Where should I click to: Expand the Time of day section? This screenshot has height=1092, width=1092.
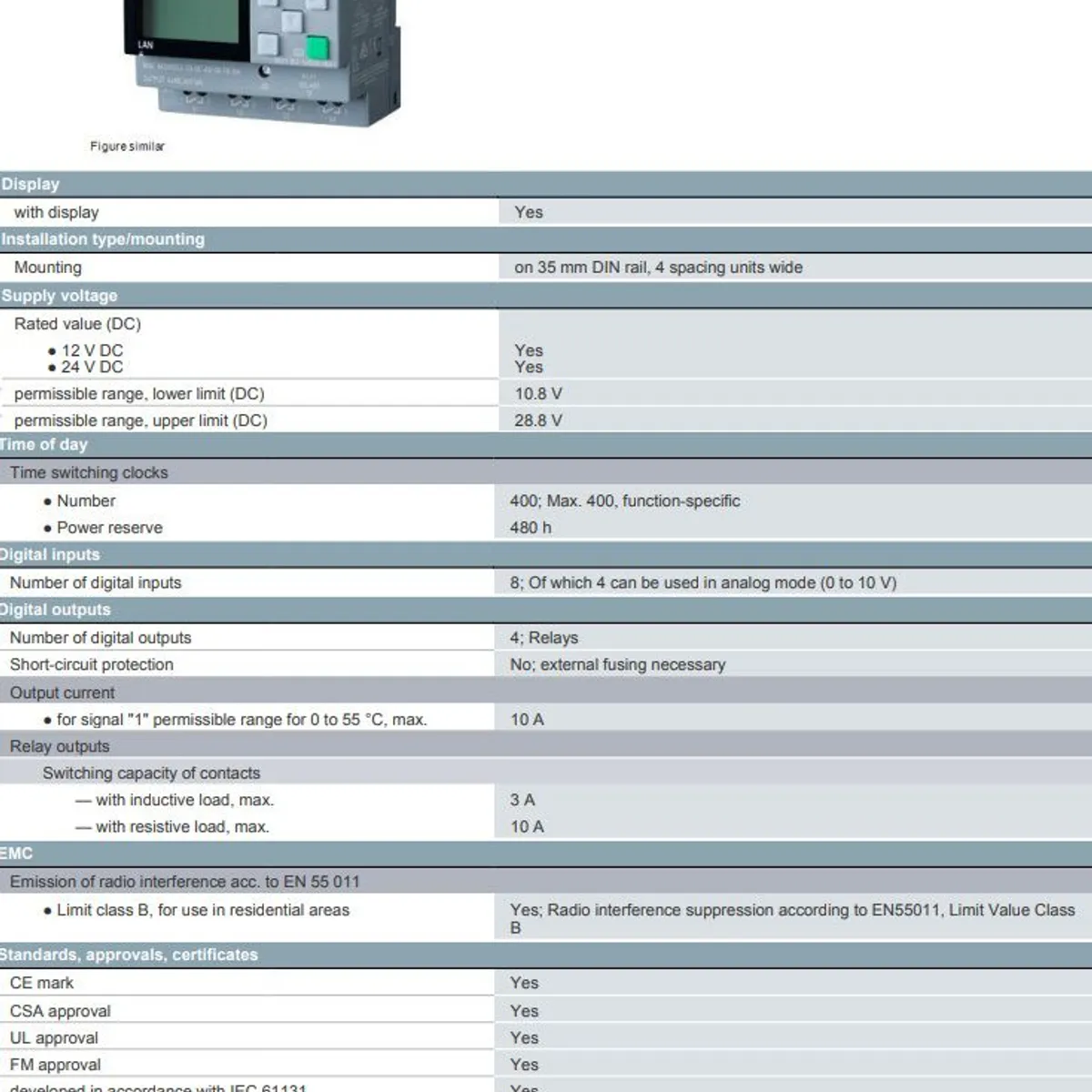[44, 444]
